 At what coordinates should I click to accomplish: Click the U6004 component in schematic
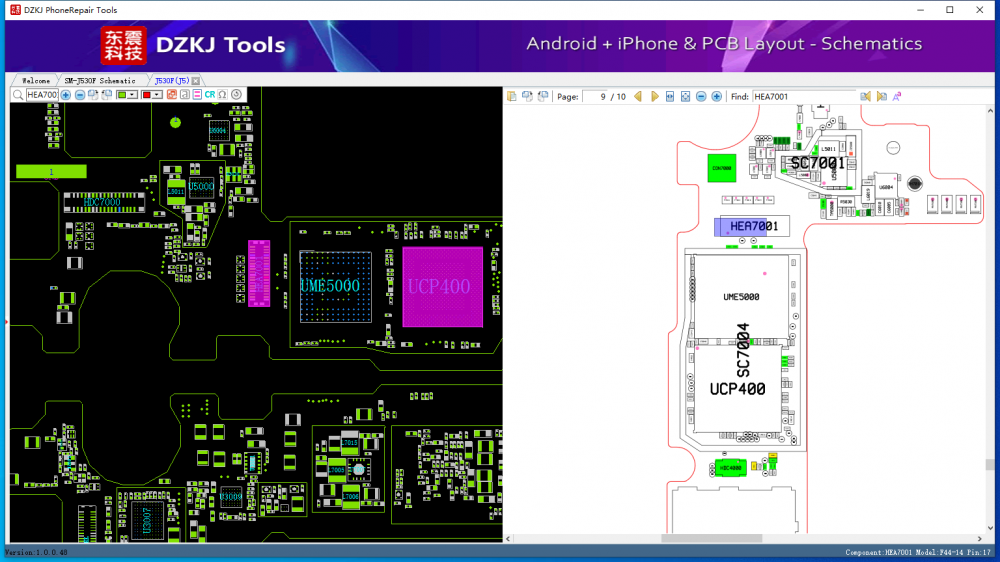click(886, 188)
